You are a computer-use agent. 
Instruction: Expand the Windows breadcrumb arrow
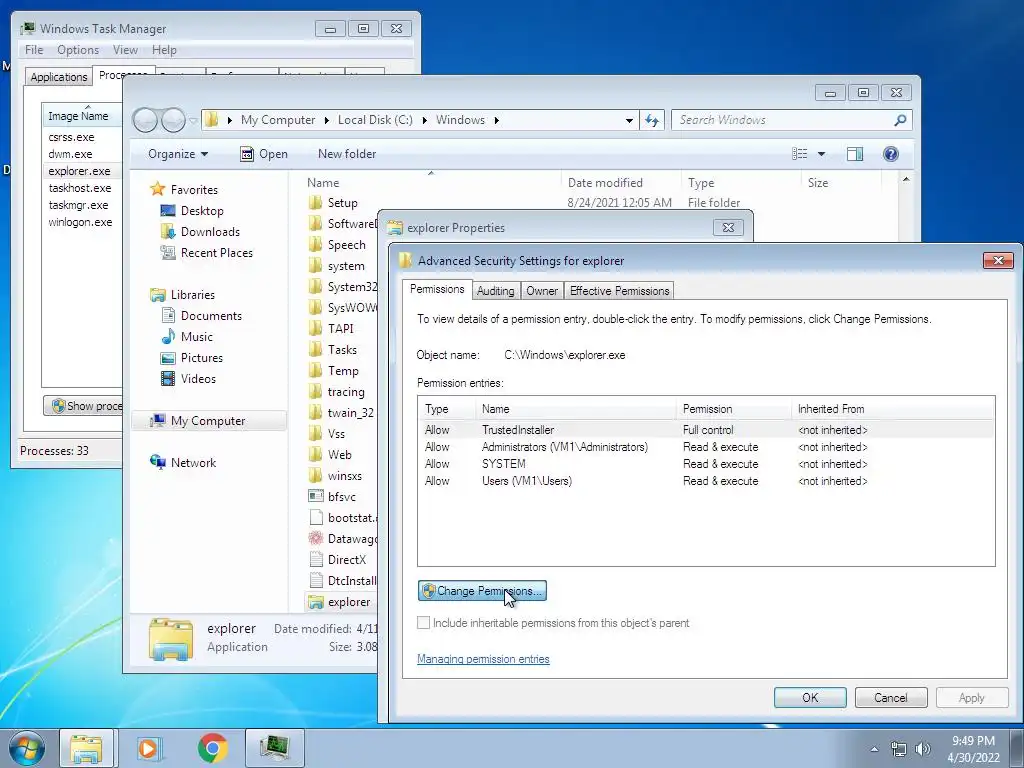496,120
